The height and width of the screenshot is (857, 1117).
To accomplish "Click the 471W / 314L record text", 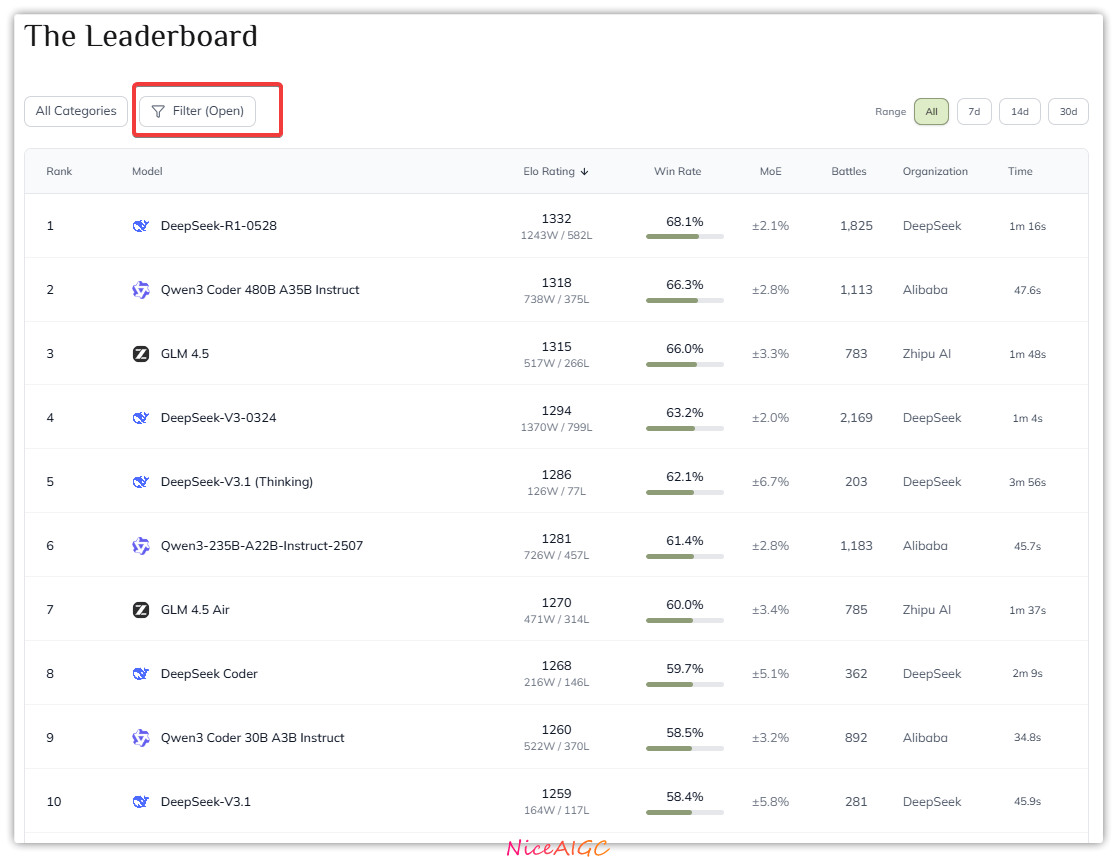I will 556,620.
